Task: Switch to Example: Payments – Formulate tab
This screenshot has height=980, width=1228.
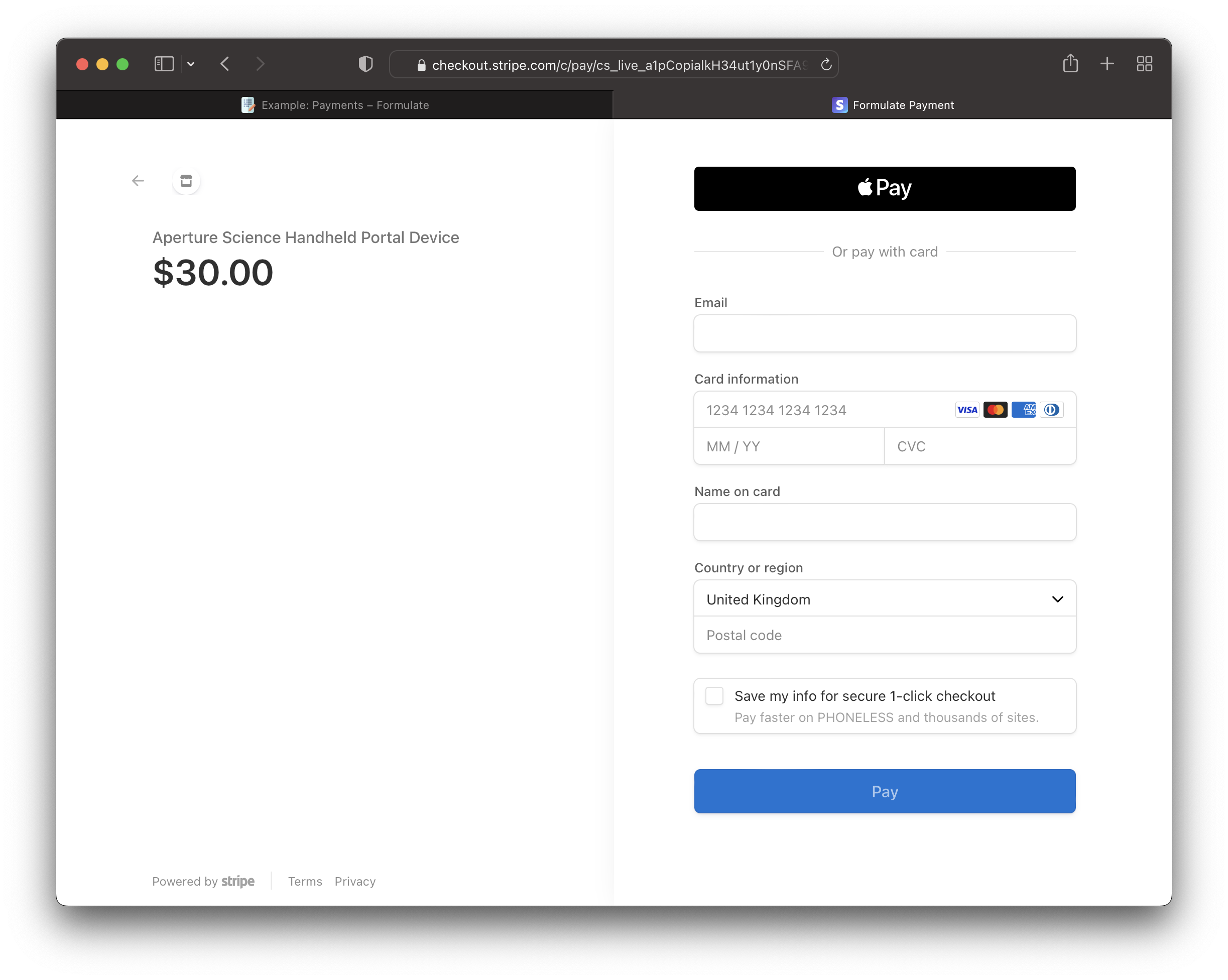Action: (335, 105)
